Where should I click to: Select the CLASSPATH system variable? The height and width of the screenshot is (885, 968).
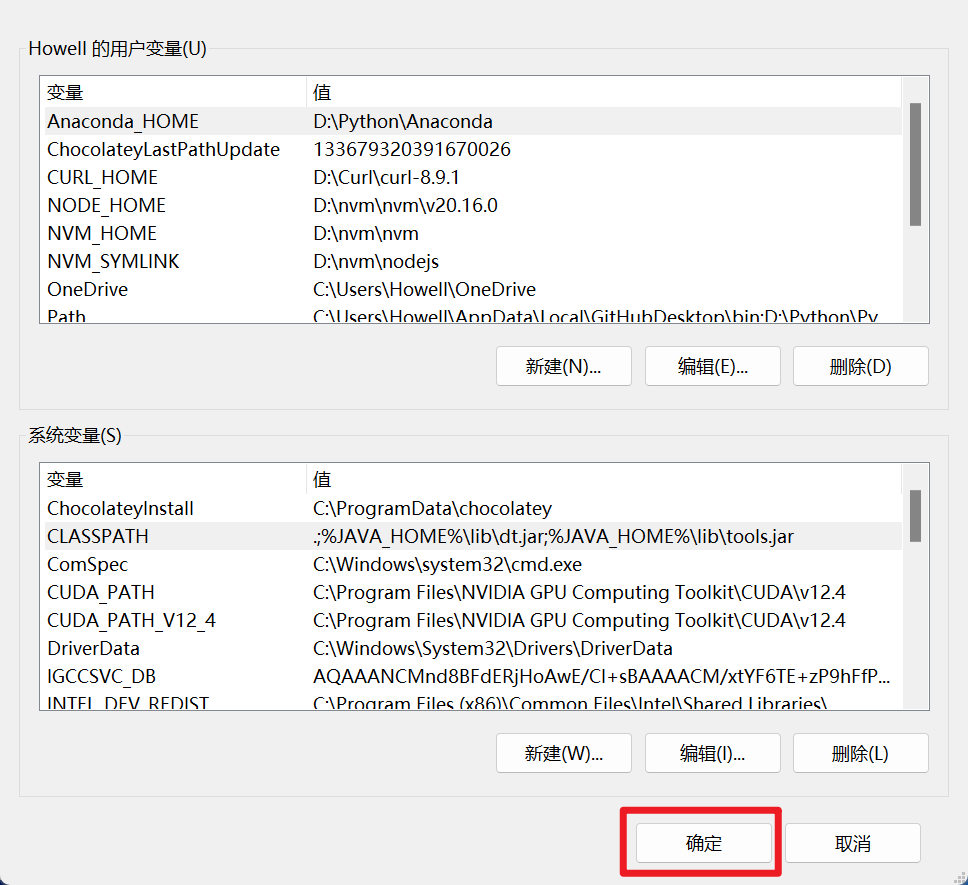(x=98, y=536)
